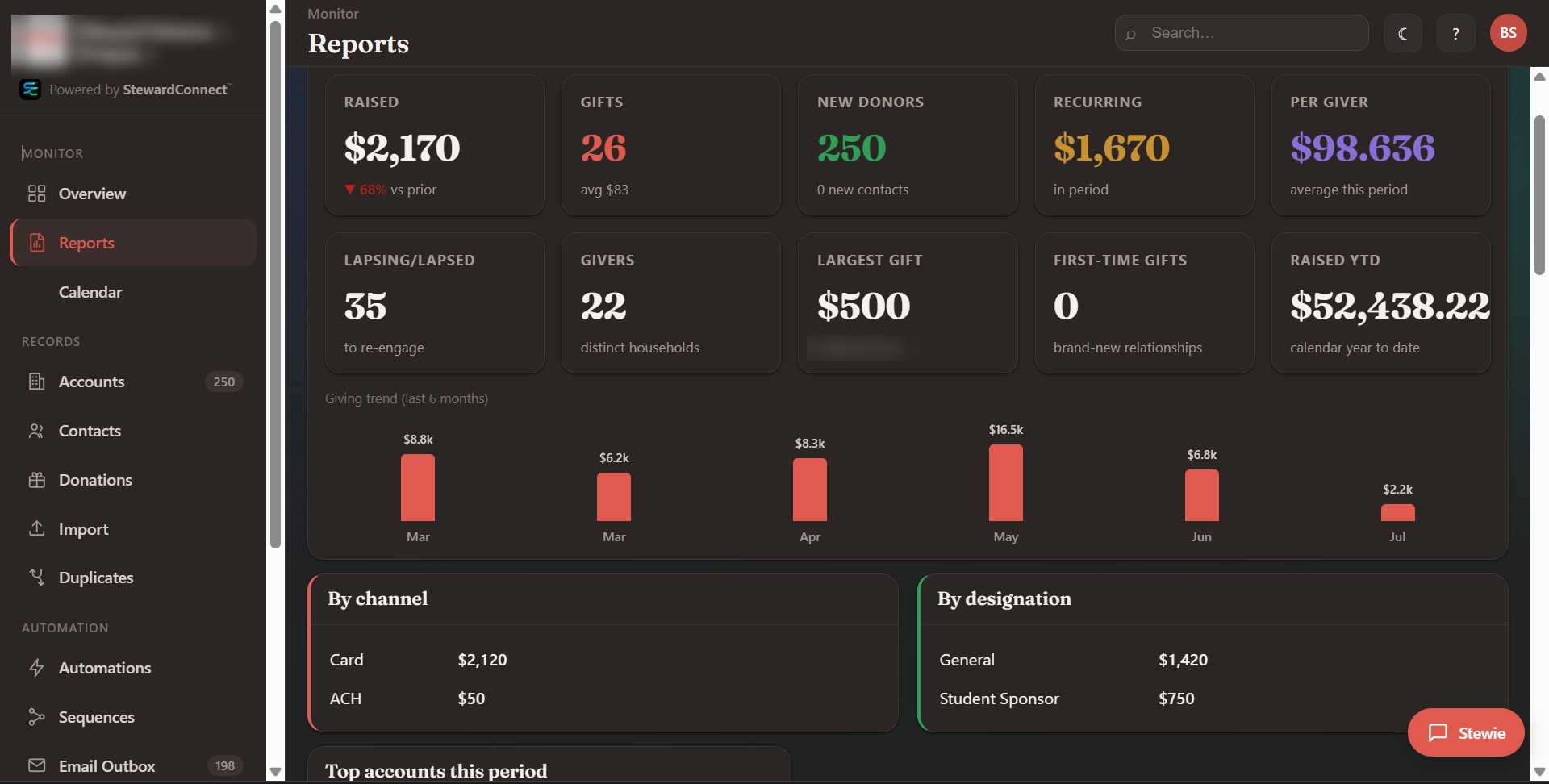Viewport: 1549px width, 784px height.
Task: Go to Accounts records
Action: click(133, 382)
